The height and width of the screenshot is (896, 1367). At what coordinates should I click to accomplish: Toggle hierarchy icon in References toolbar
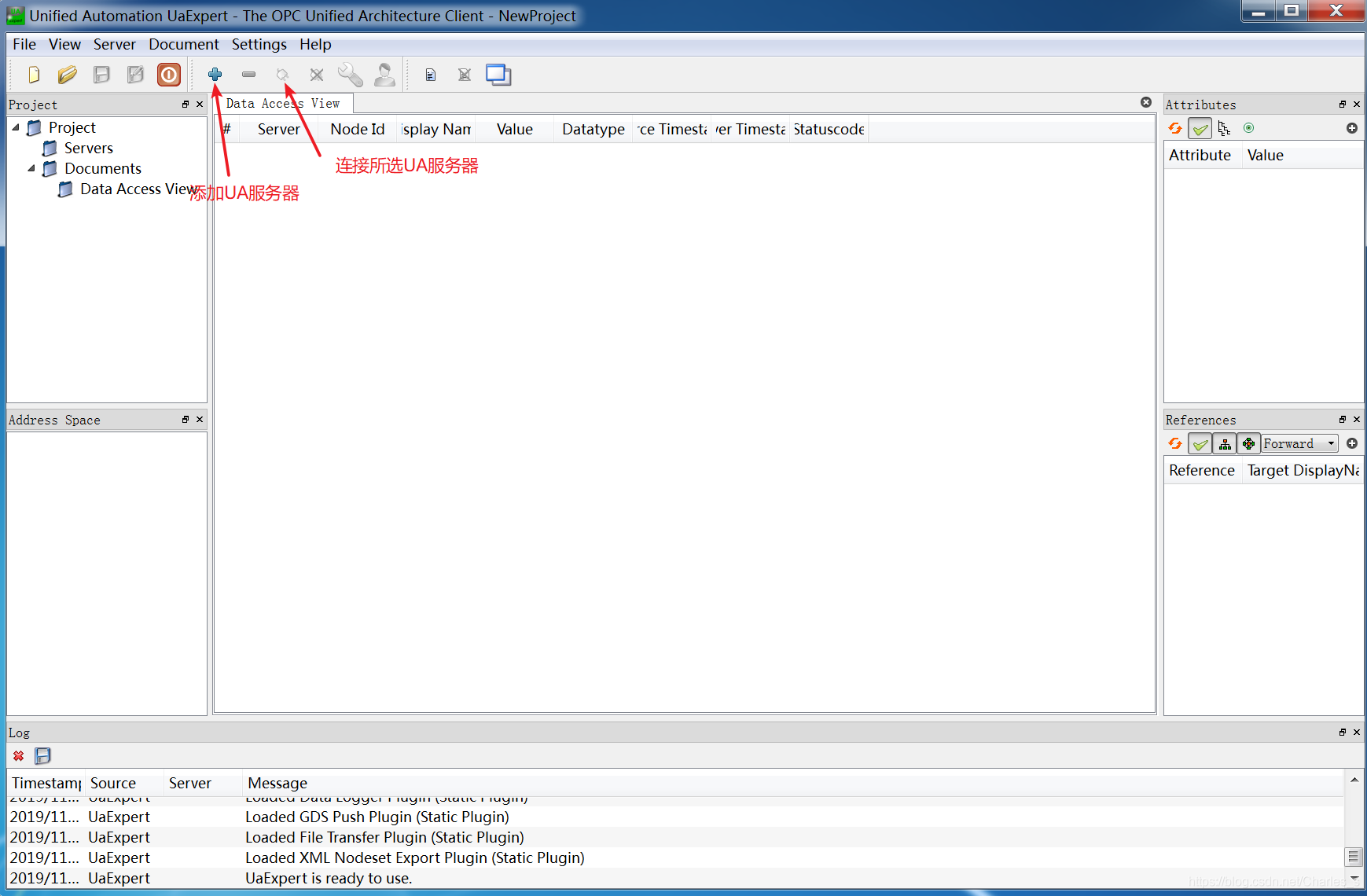[x=1225, y=443]
